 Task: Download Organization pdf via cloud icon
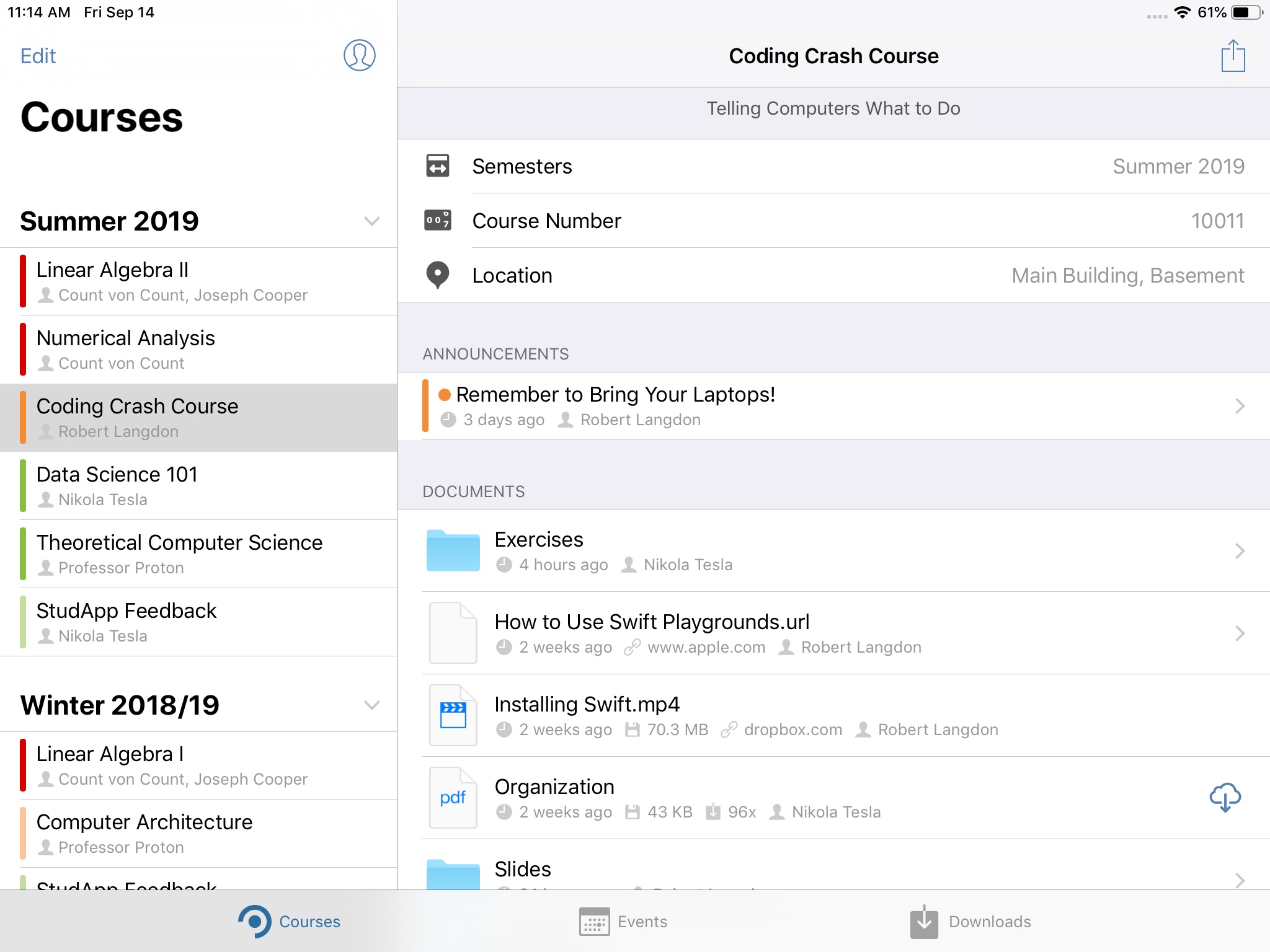click(1225, 798)
